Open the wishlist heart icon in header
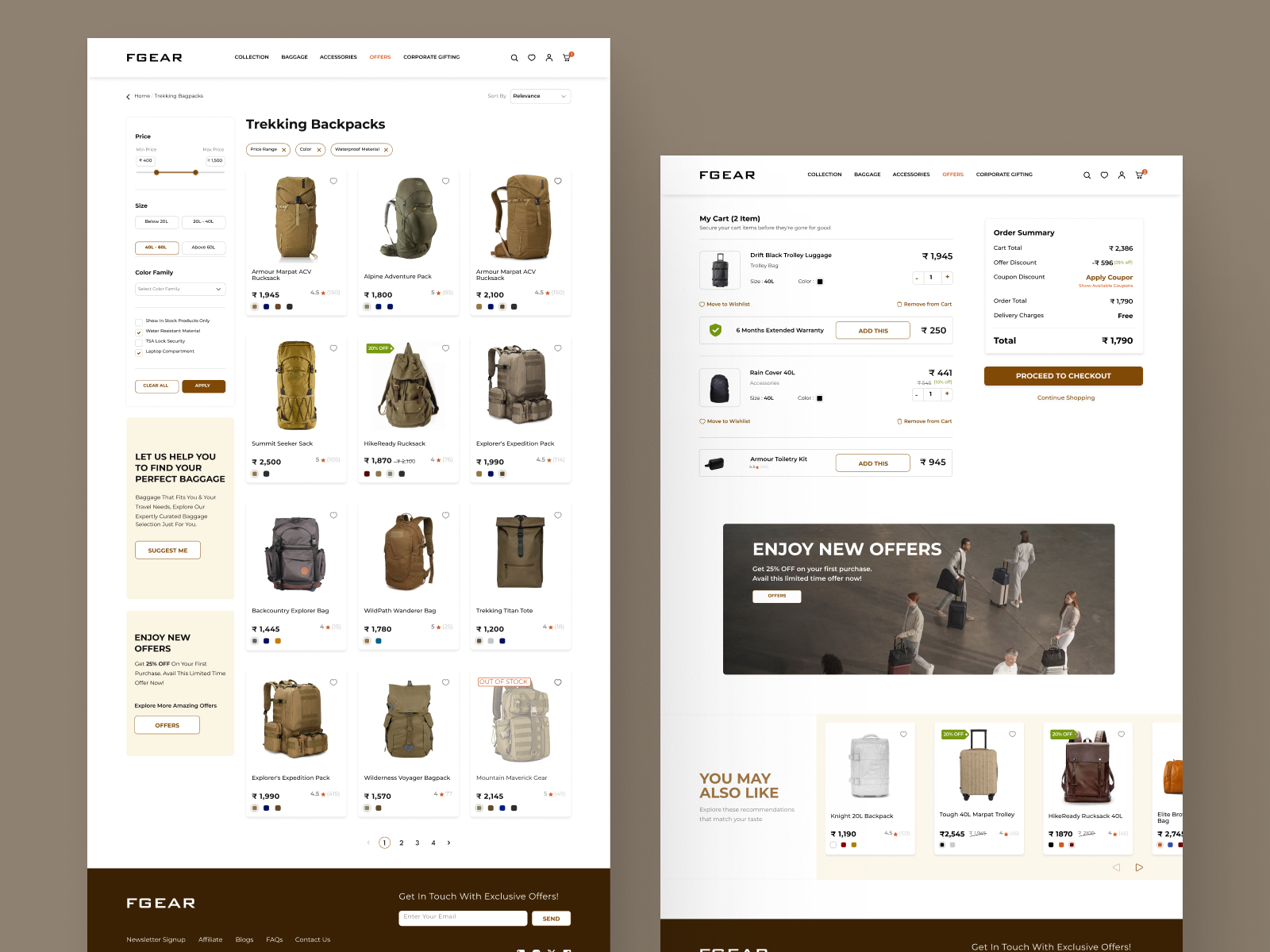 532,57
